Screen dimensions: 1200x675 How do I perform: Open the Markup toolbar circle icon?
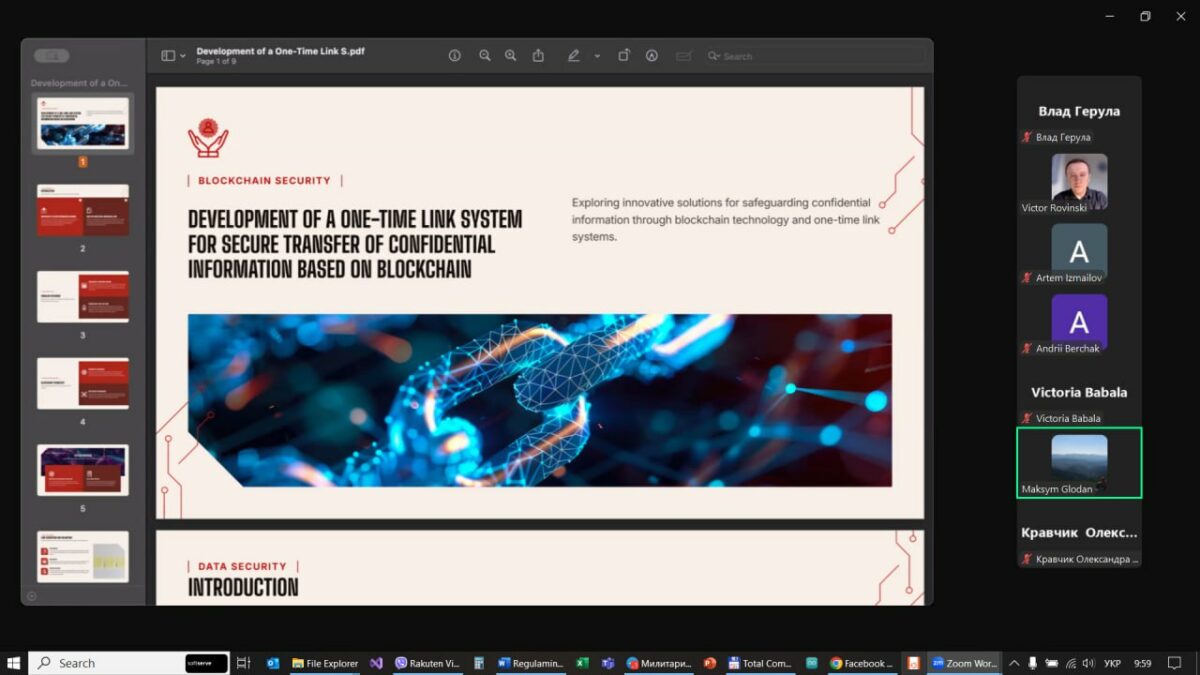click(652, 56)
